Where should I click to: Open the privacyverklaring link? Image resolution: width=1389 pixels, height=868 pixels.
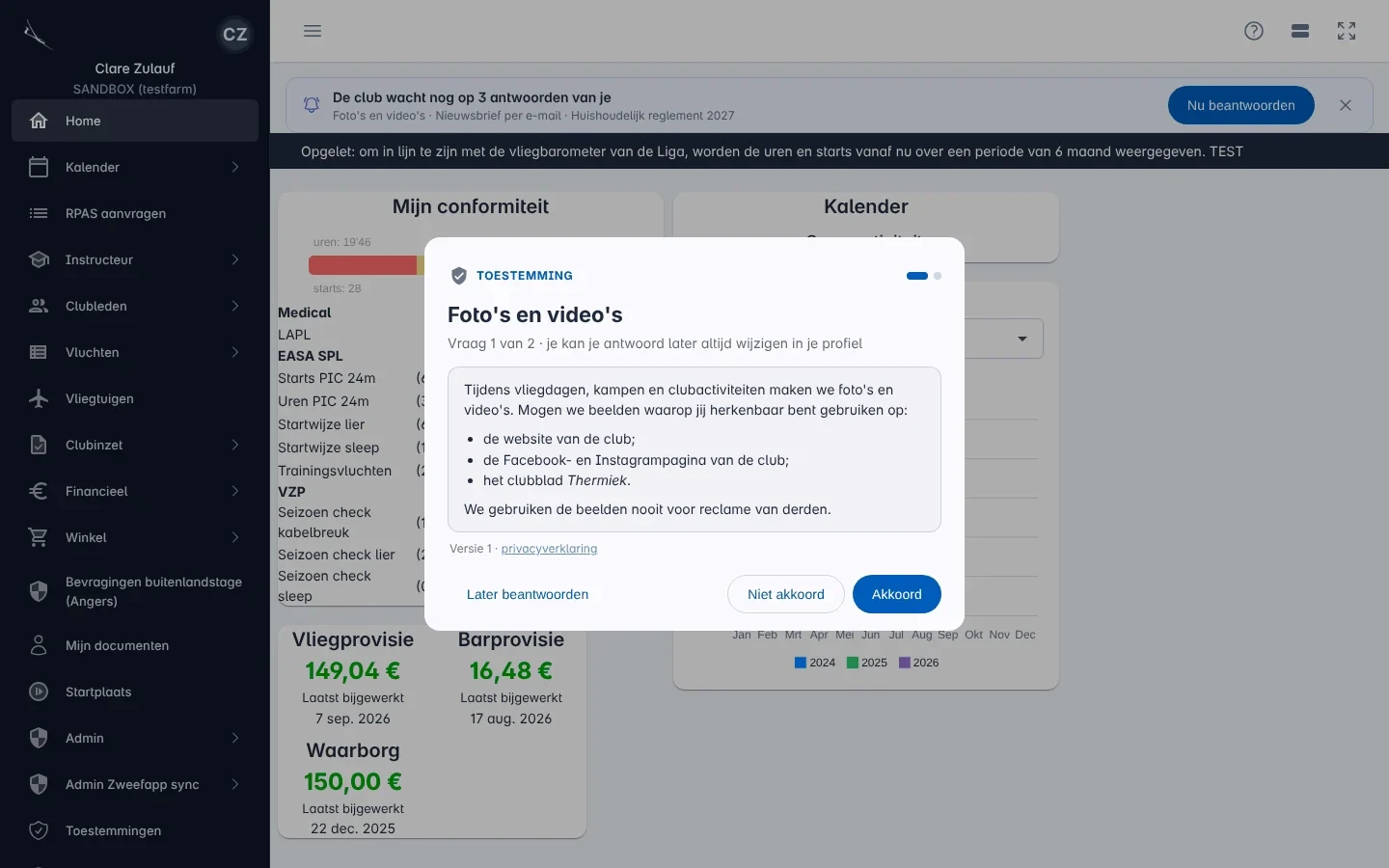549,549
